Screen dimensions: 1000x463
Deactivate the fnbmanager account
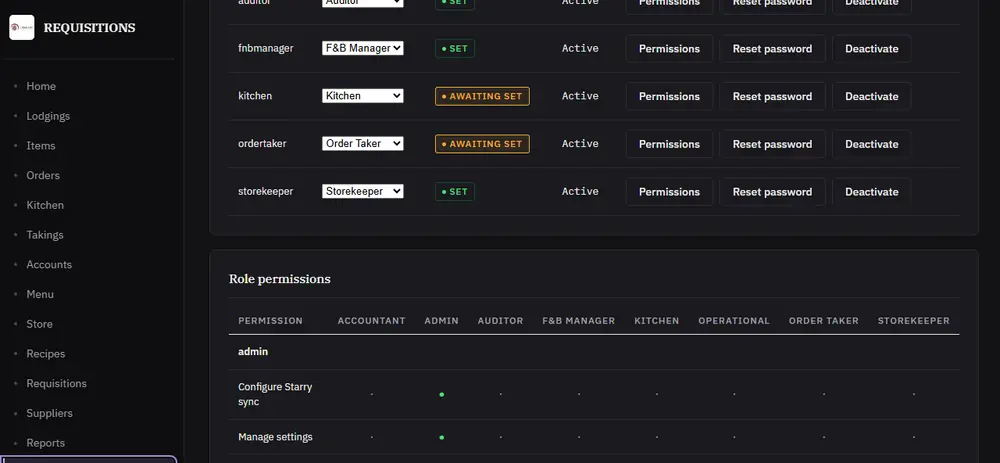click(x=872, y=48)
